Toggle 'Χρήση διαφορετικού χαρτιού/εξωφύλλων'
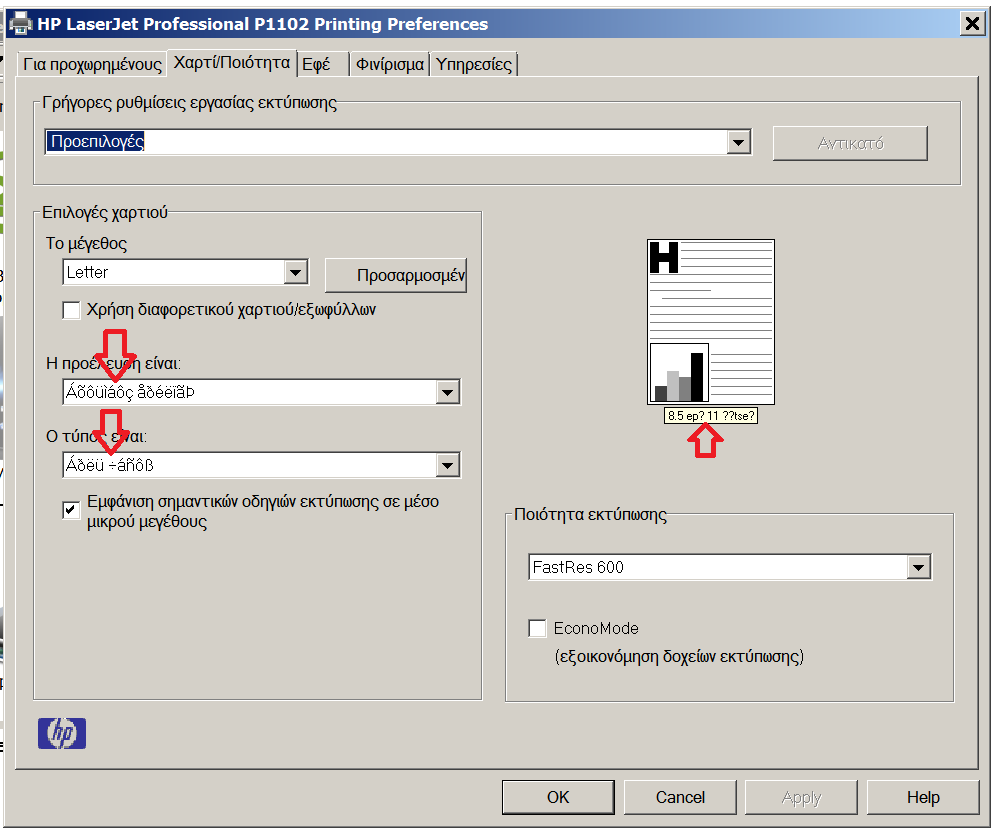991x835 pixels. (71, 310)
